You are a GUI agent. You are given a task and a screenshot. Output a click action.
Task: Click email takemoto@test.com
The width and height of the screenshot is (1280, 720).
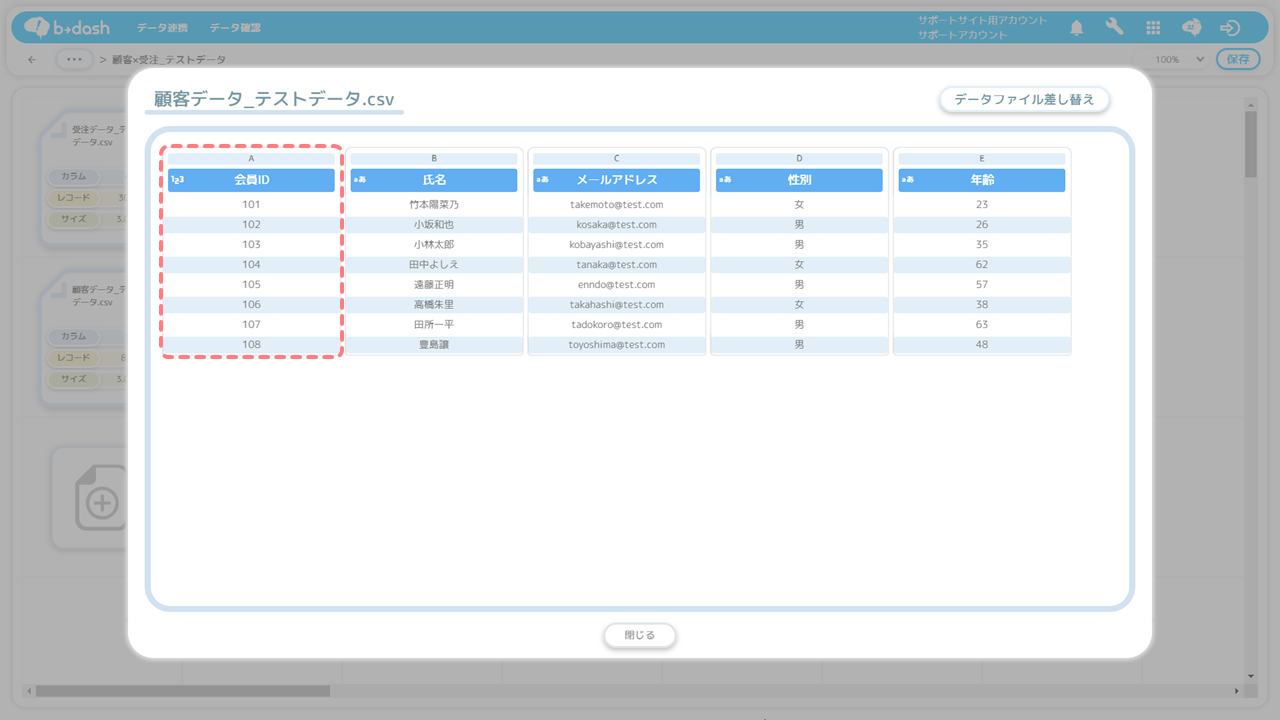(x=617, y=205)
